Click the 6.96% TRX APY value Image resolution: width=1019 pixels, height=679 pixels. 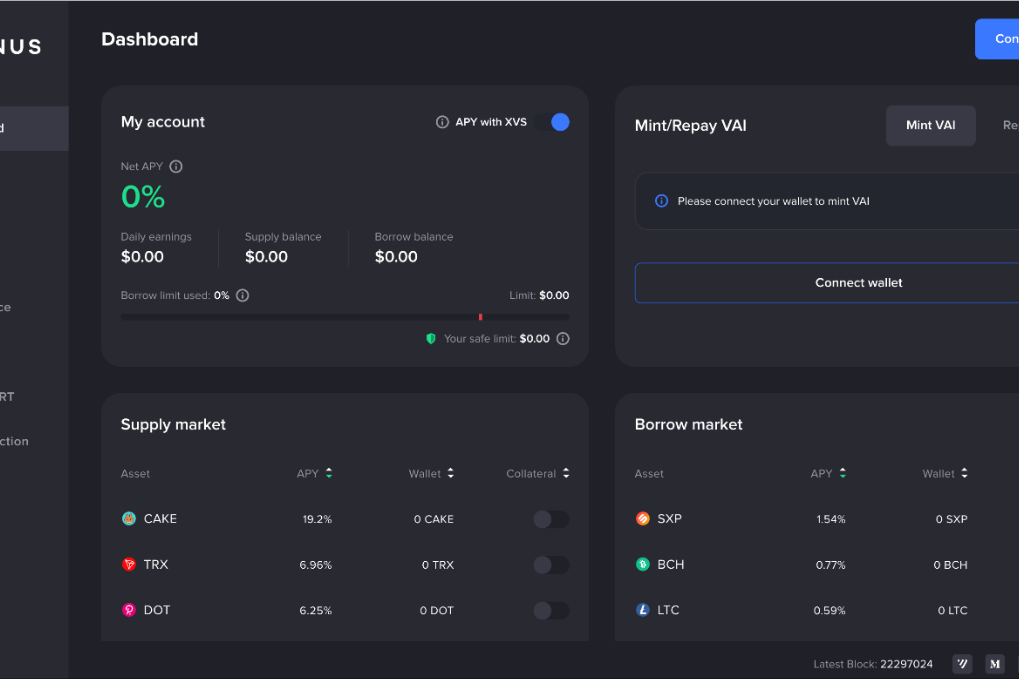(315, 565)
